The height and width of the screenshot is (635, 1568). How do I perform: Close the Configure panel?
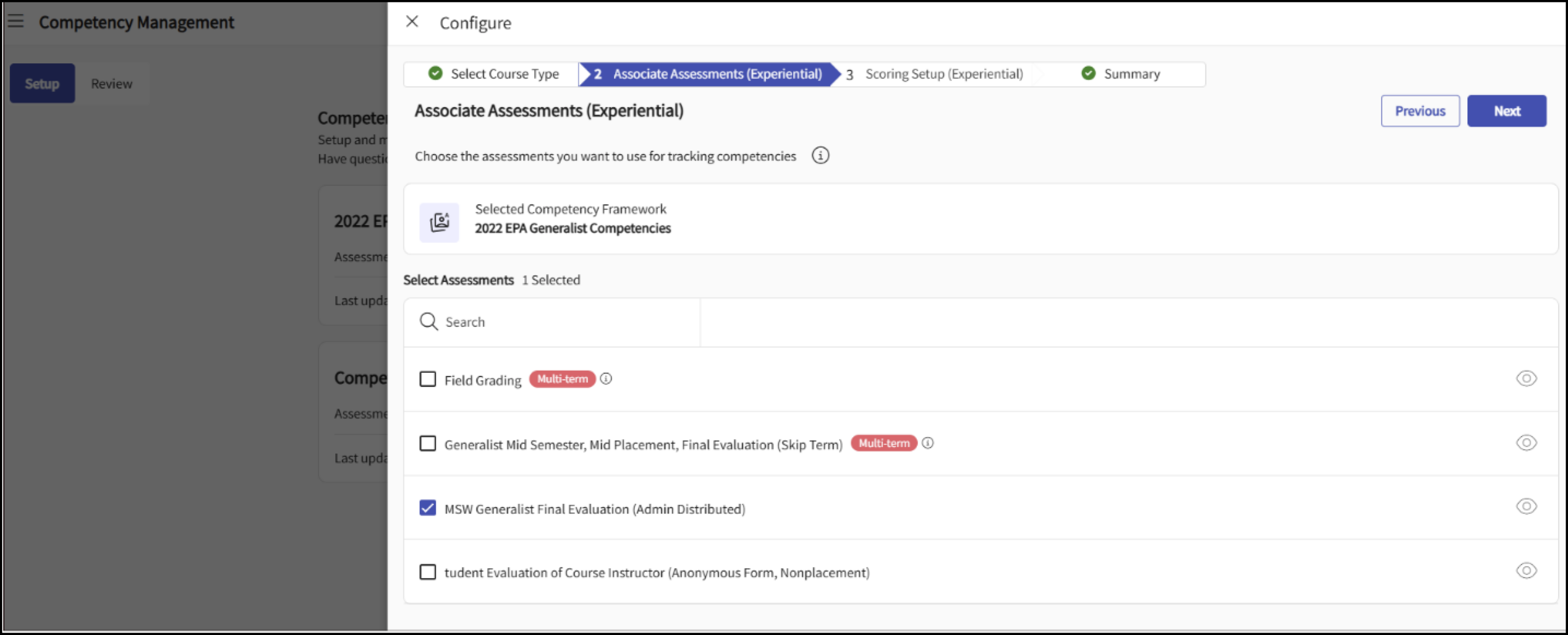click(x=412, y=22)
